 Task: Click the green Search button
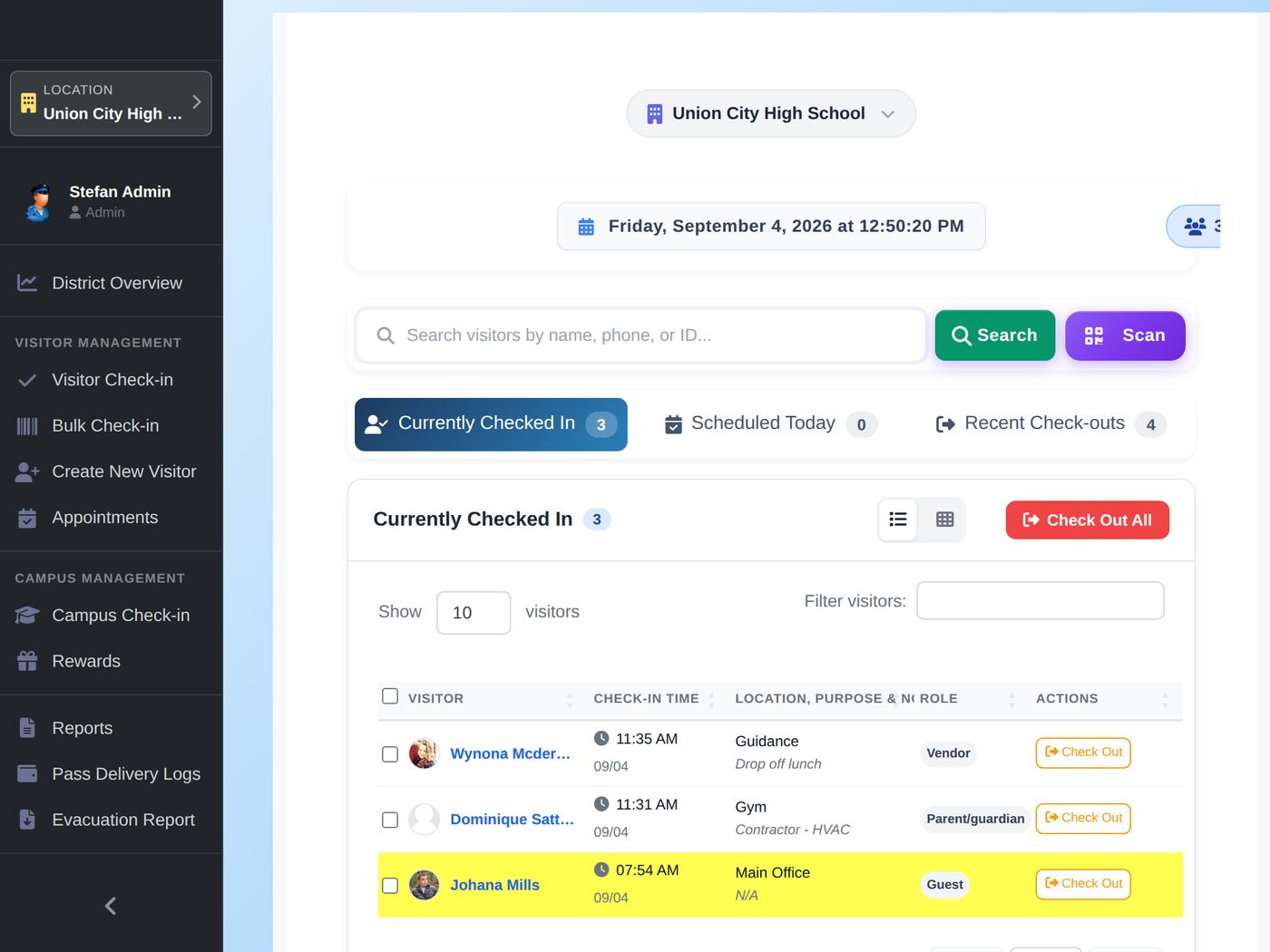995,335
